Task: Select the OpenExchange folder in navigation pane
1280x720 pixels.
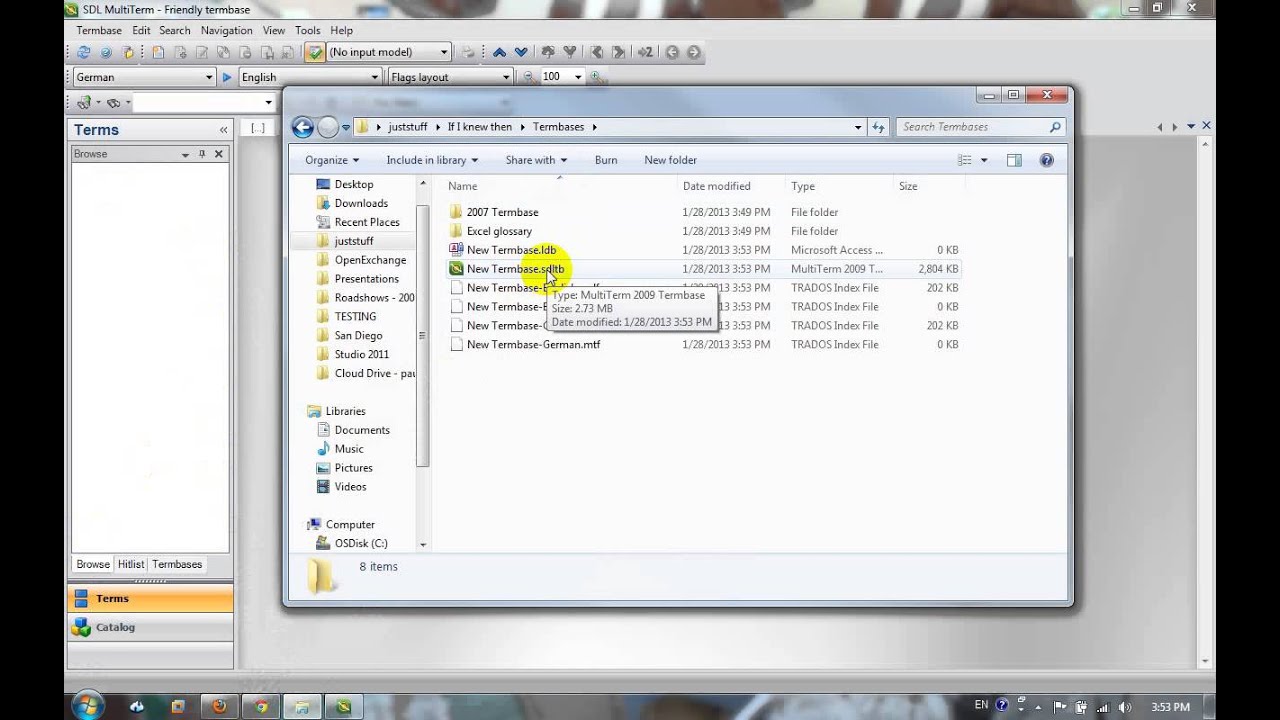Action: click(x=370, y=260)
